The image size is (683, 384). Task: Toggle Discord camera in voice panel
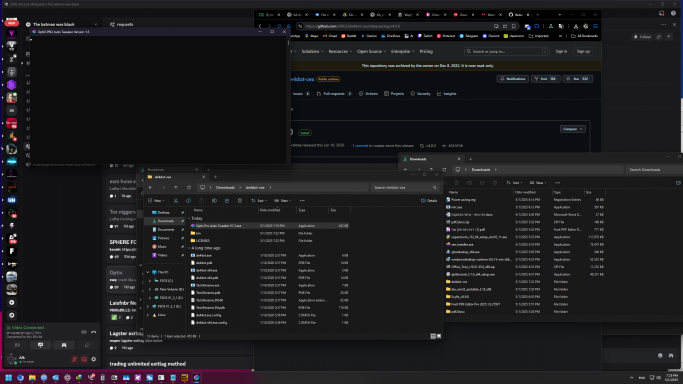coord(17,345)
